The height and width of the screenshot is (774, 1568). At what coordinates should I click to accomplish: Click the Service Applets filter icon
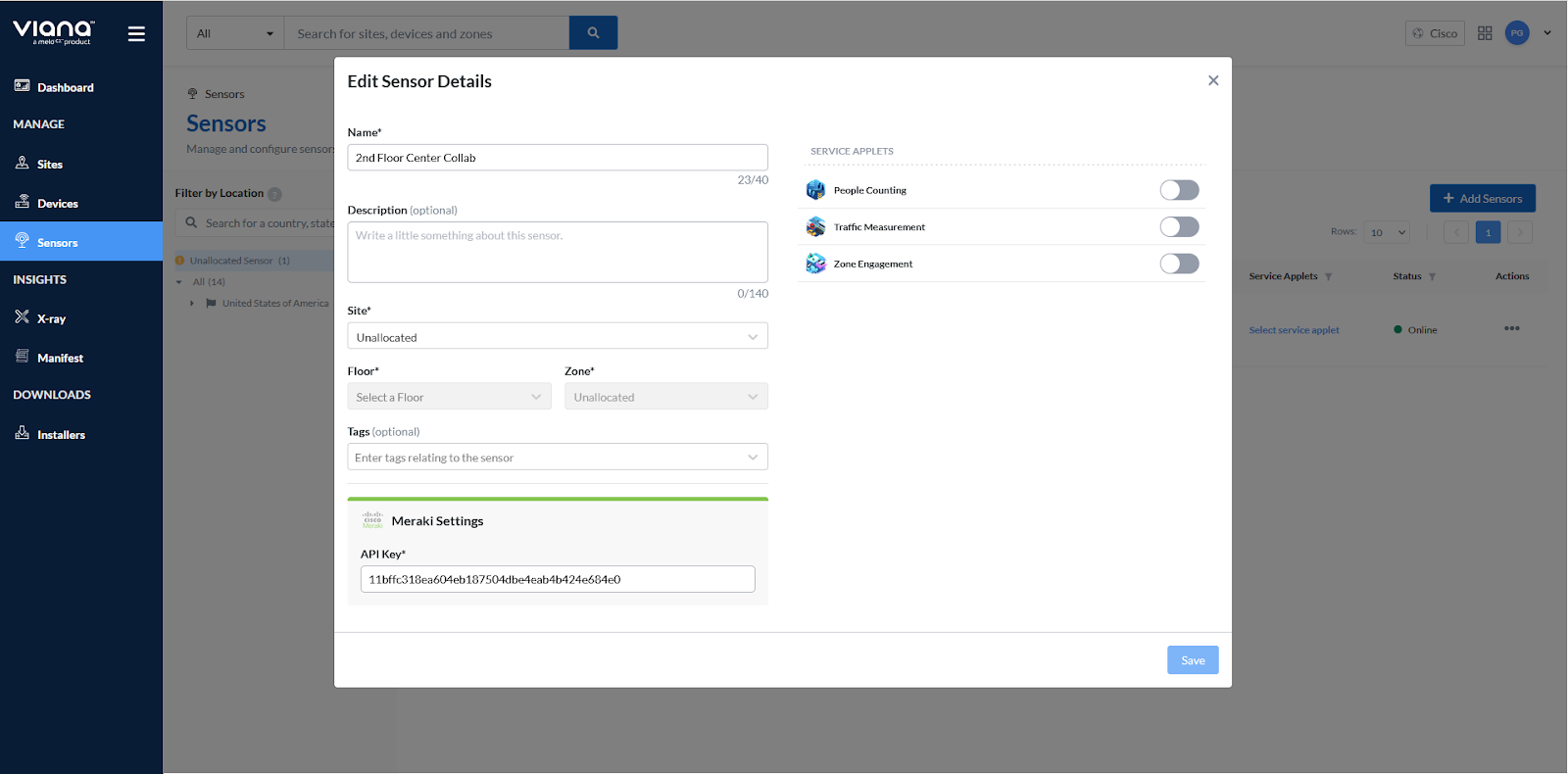pyautogui.click(x=1329, y=277)
